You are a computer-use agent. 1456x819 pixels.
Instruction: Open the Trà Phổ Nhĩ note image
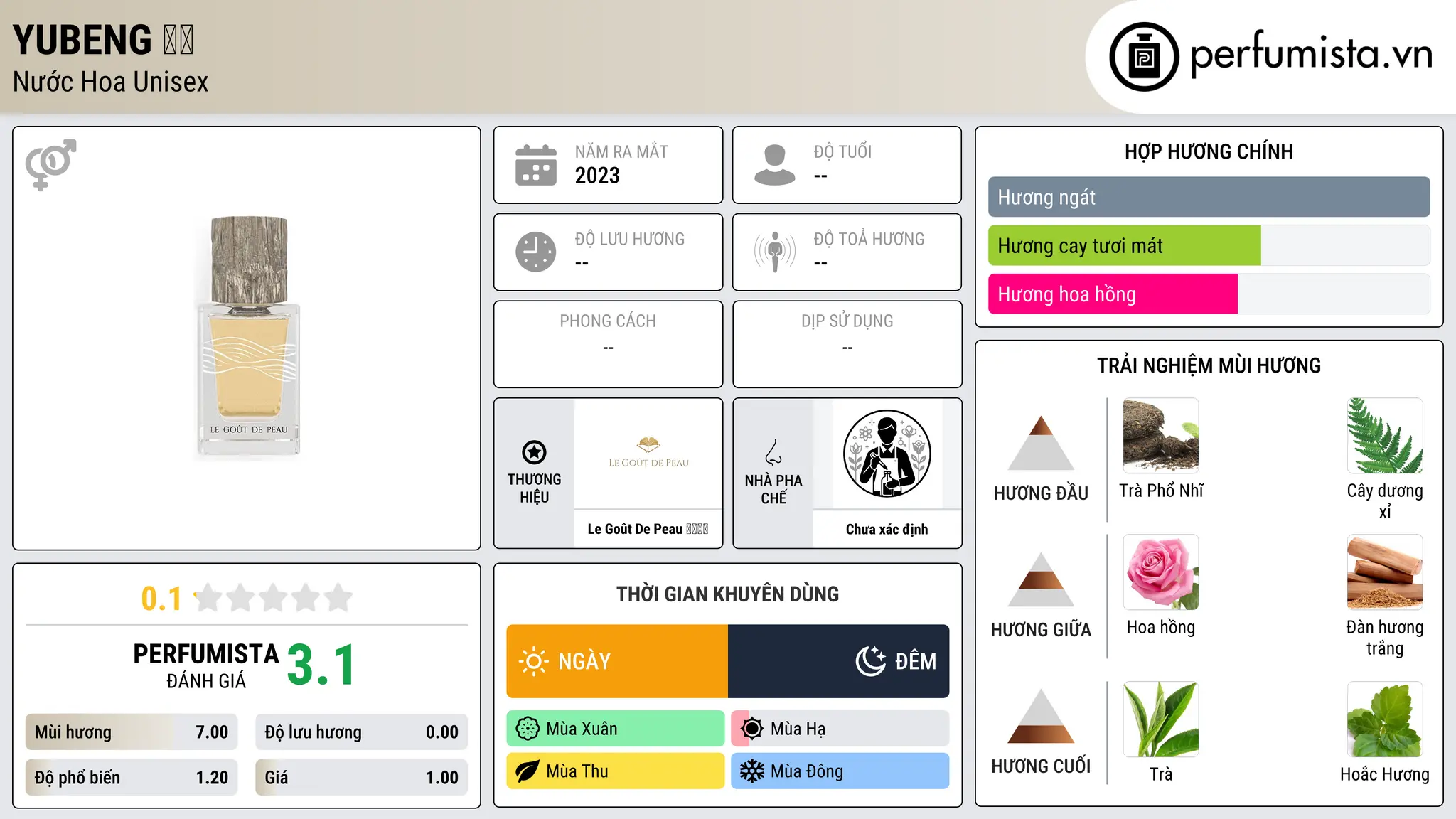click(1161, 435)
